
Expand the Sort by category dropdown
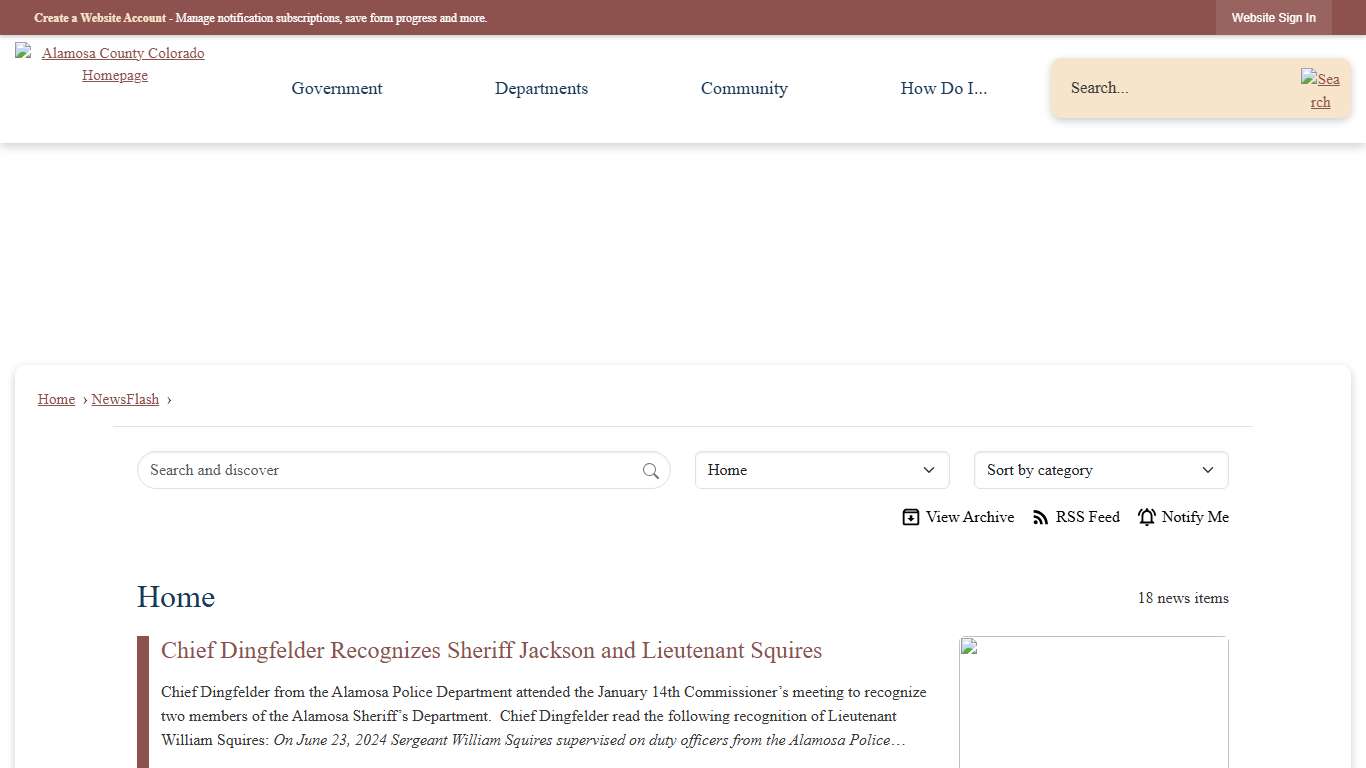click(1101, 470)
